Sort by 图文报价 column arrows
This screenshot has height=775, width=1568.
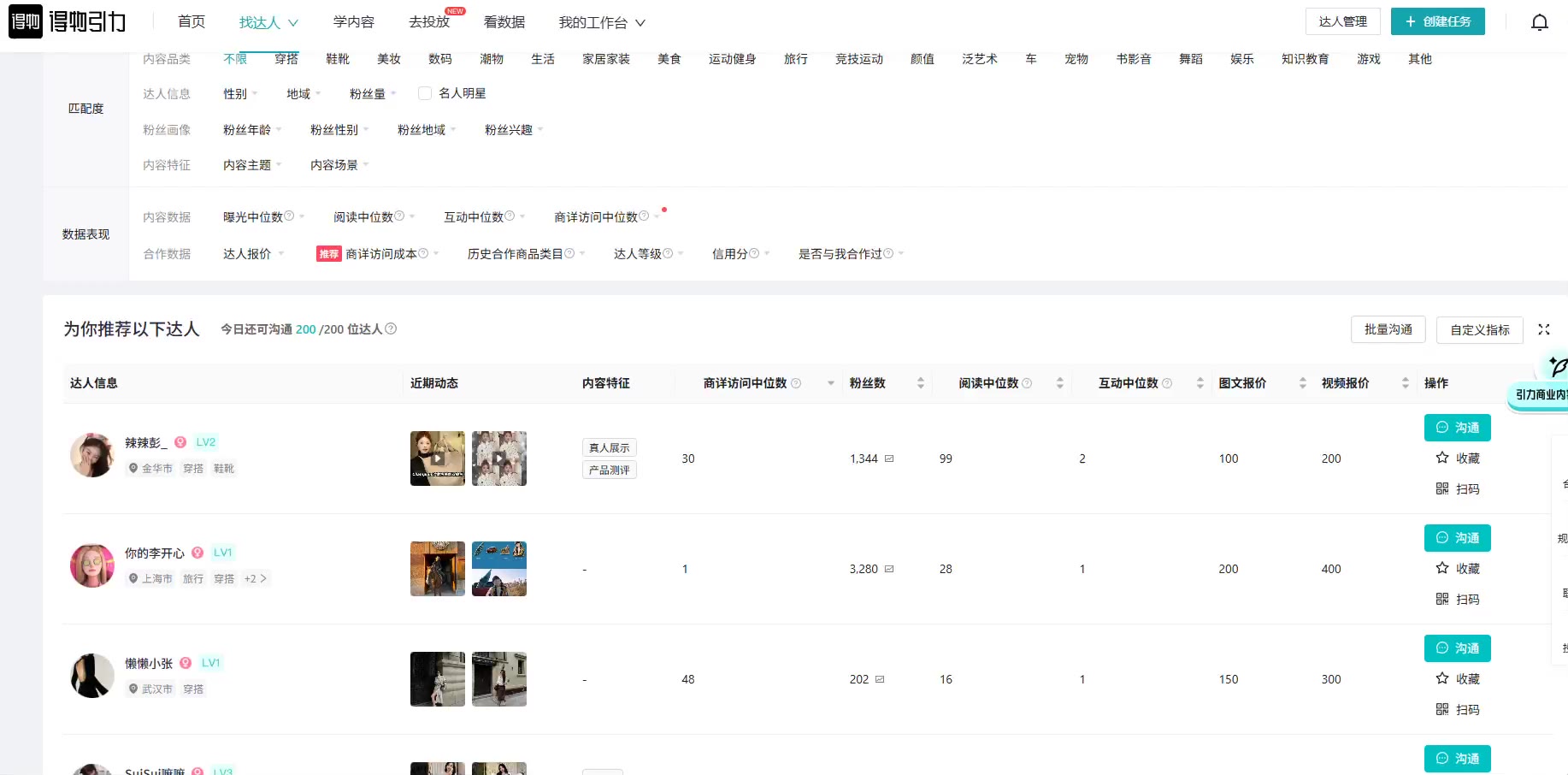coord(1303,383)
